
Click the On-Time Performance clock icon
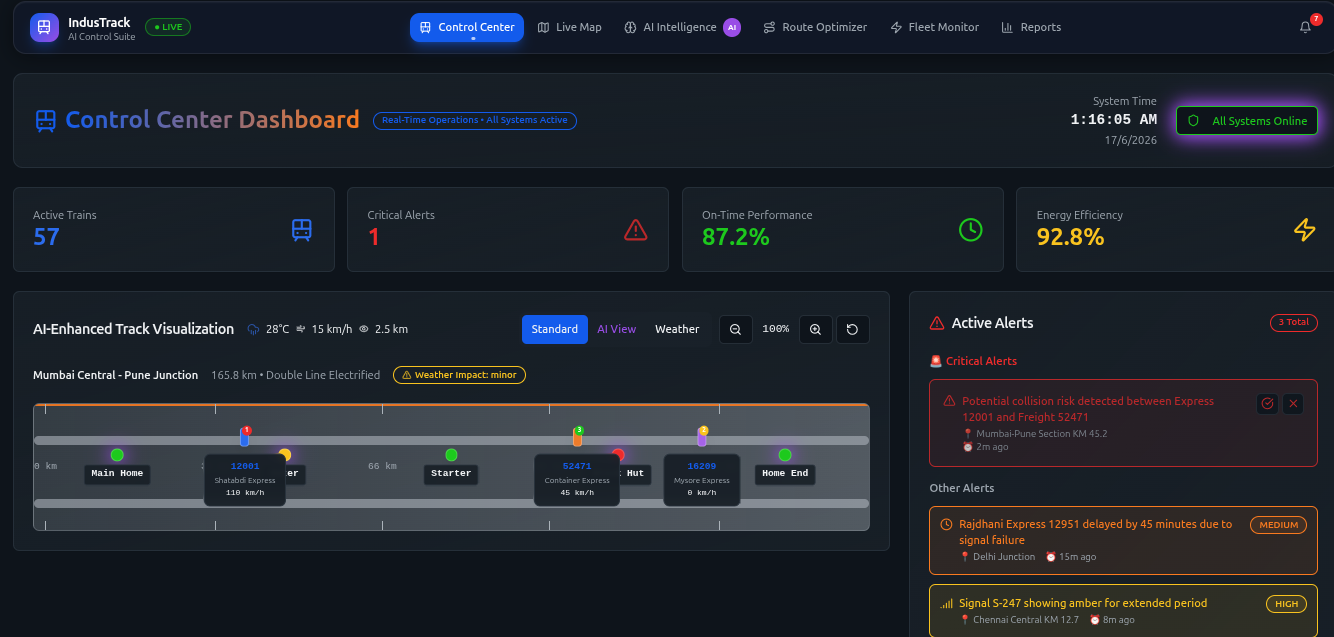pyautogui.click(x=970, y=230)
